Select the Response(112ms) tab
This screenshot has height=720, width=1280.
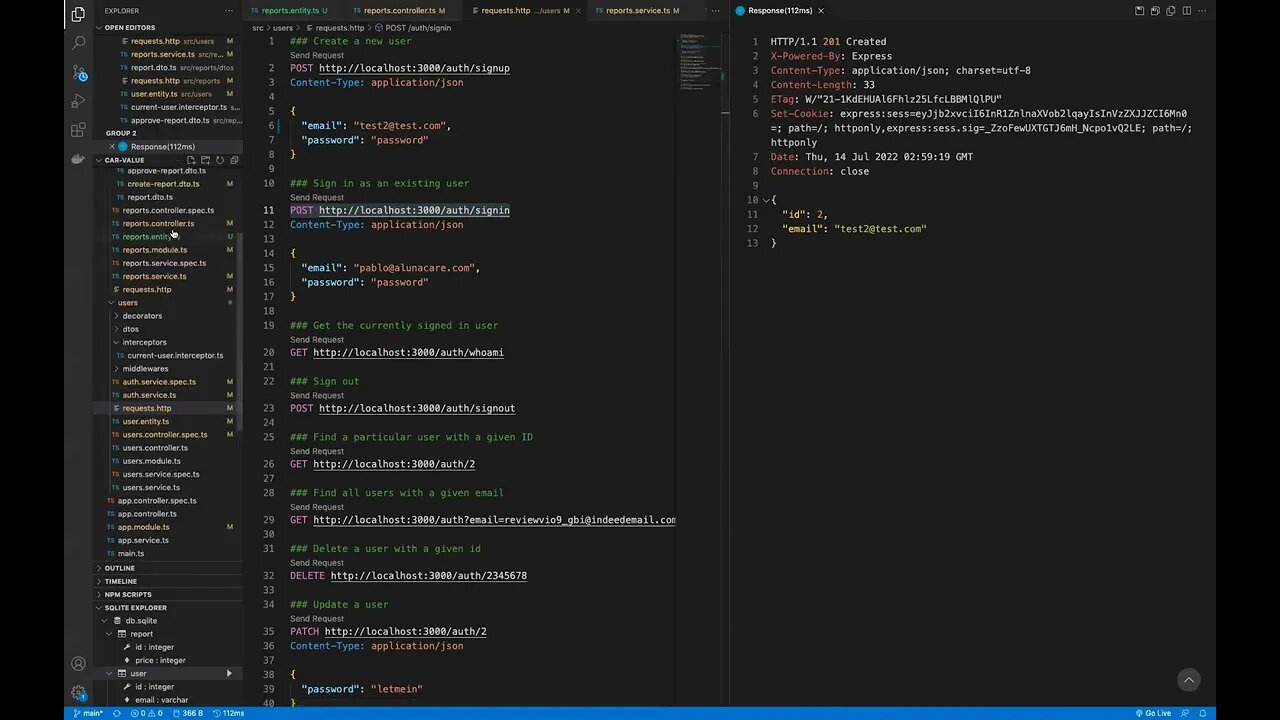(x=779, y=11)
